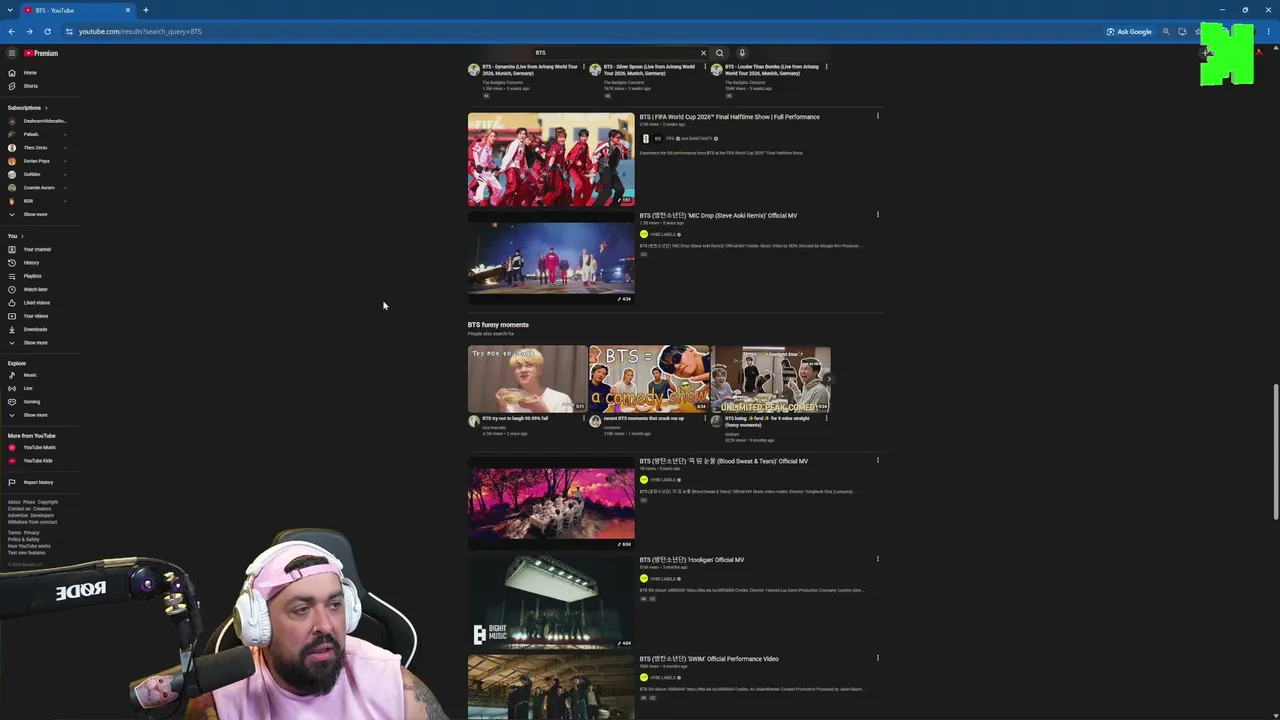
Task: Open YouTube Kids from sidebar
Action: pyautogui.click(x=37, y=461)
